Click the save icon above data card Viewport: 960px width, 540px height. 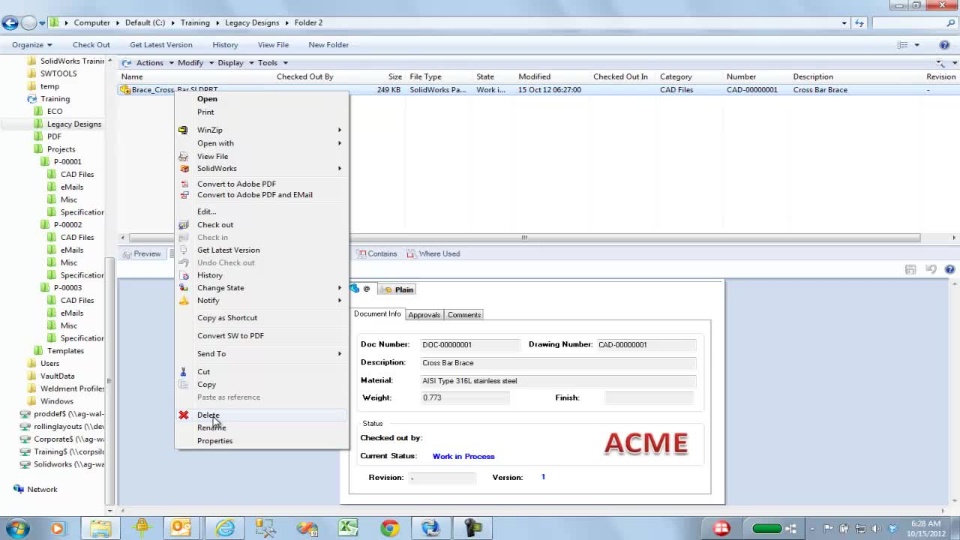pyautogui.click(x=910, y=269)
